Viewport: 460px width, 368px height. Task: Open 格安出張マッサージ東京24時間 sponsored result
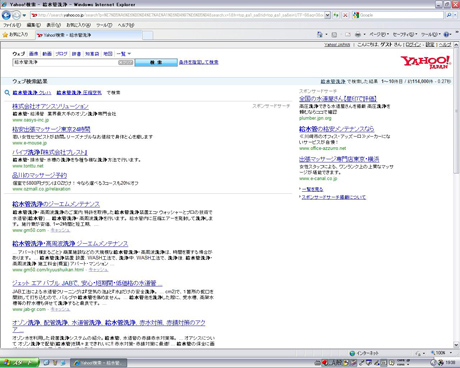[51, 129]
